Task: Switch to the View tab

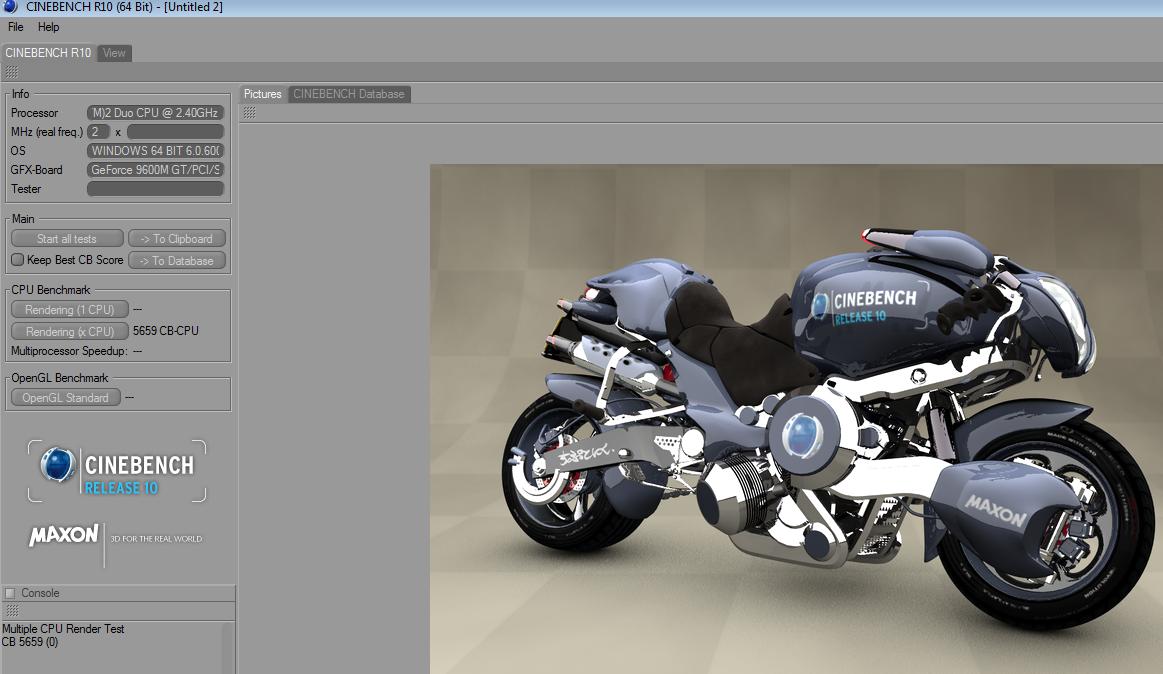Action: 114,53
